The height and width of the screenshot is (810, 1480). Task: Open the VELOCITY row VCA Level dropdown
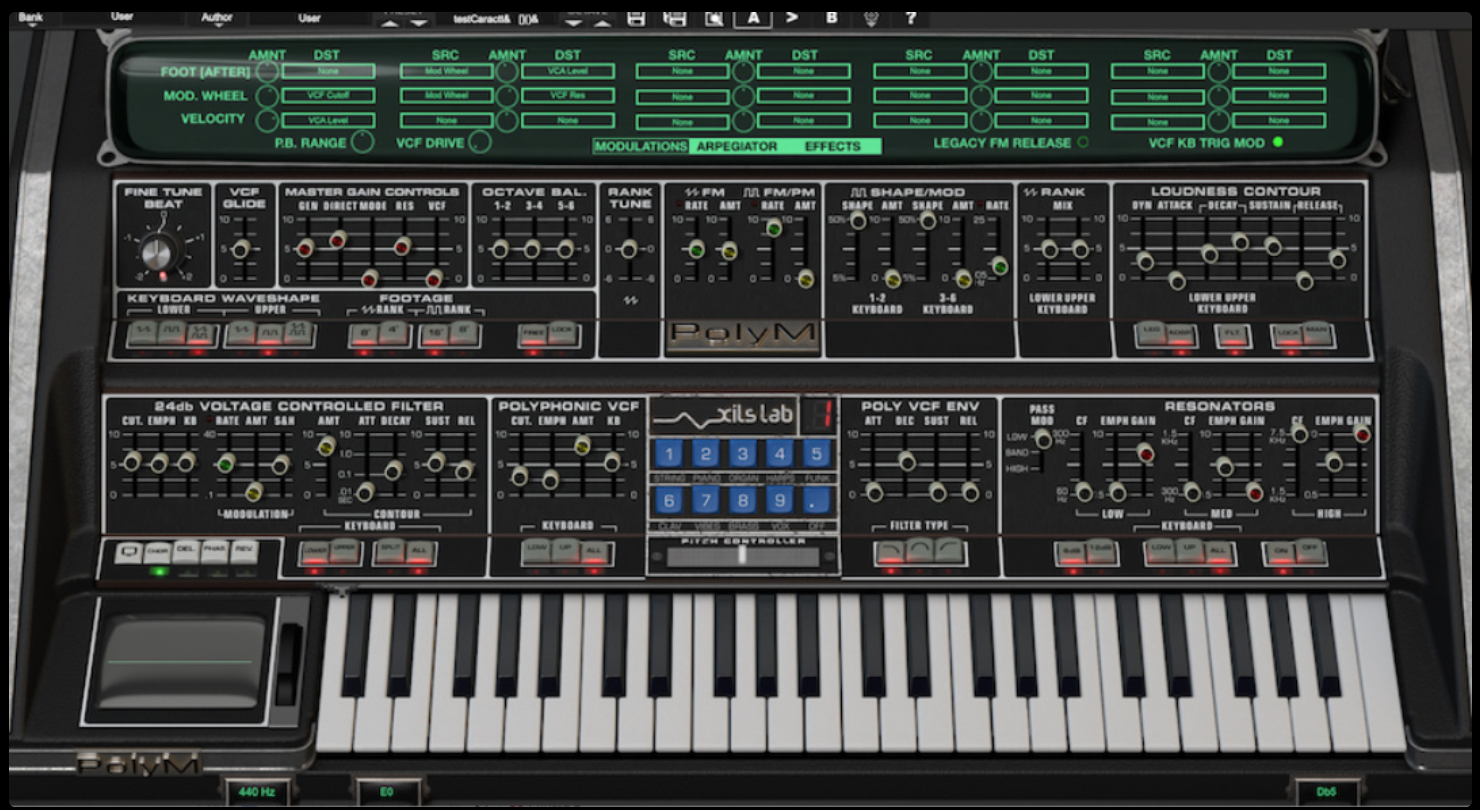tap(328, 120)
